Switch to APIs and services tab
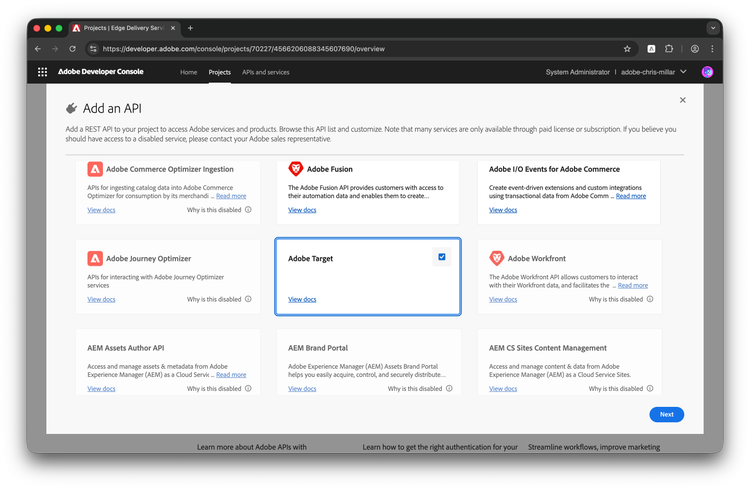750x489 pixels. pos(265,72)
